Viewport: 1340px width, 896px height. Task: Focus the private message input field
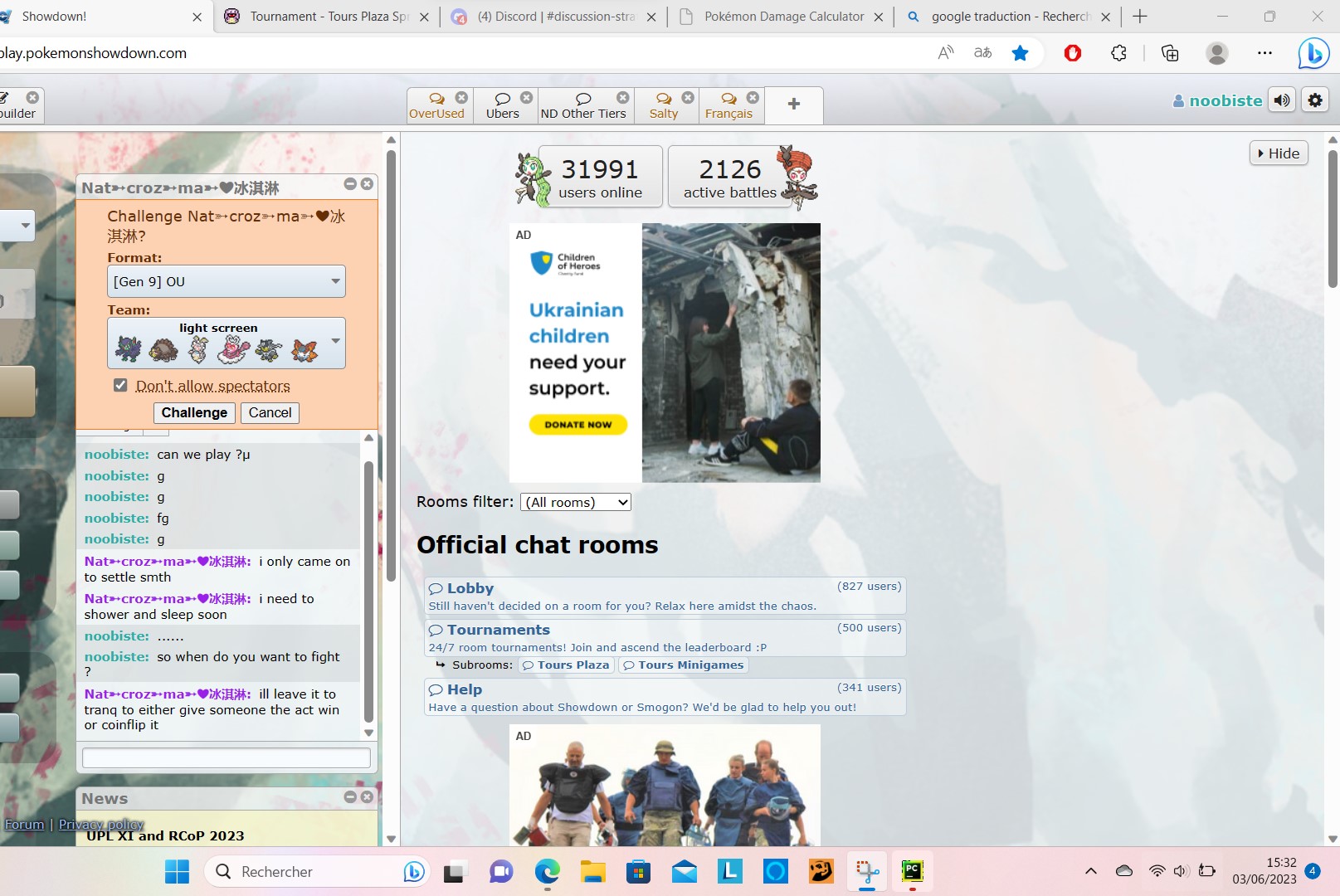(227, 757)
